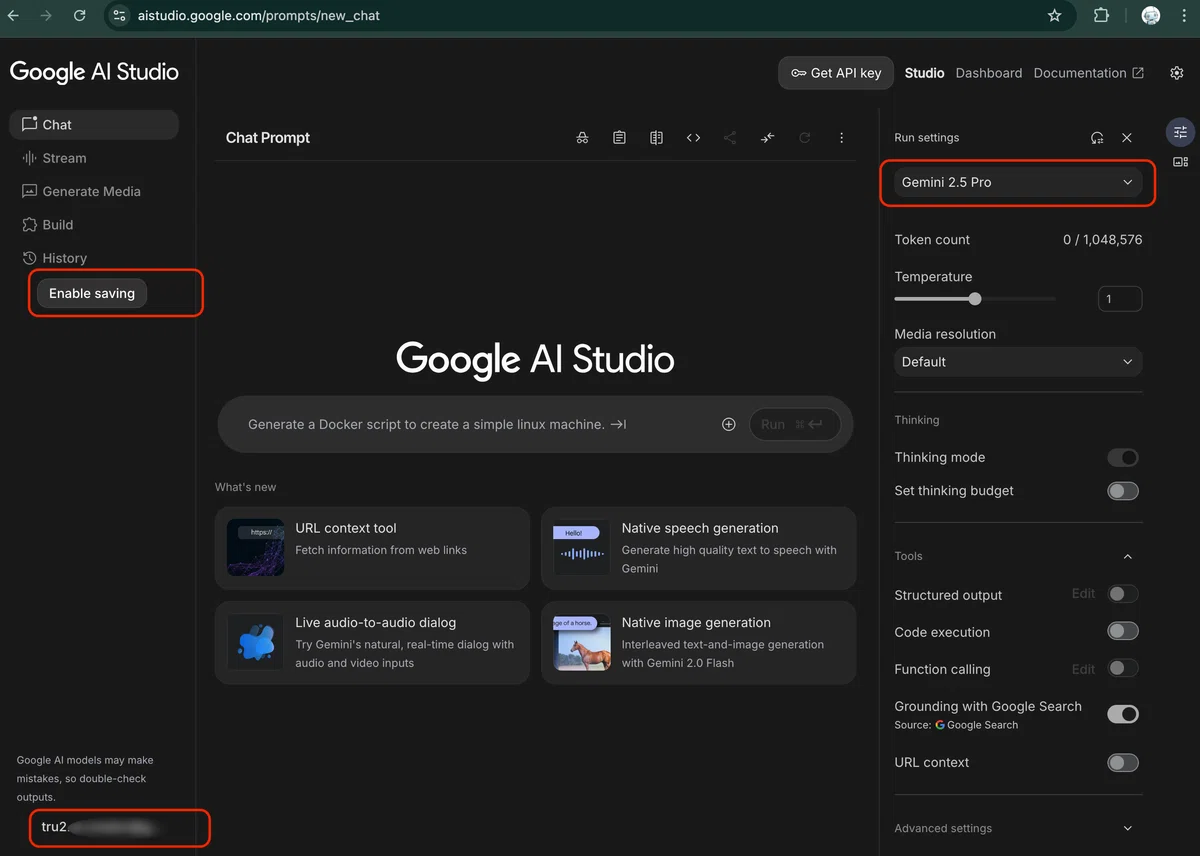Click the prompt gallery icon below the sliders icon

pos(1181,162)
